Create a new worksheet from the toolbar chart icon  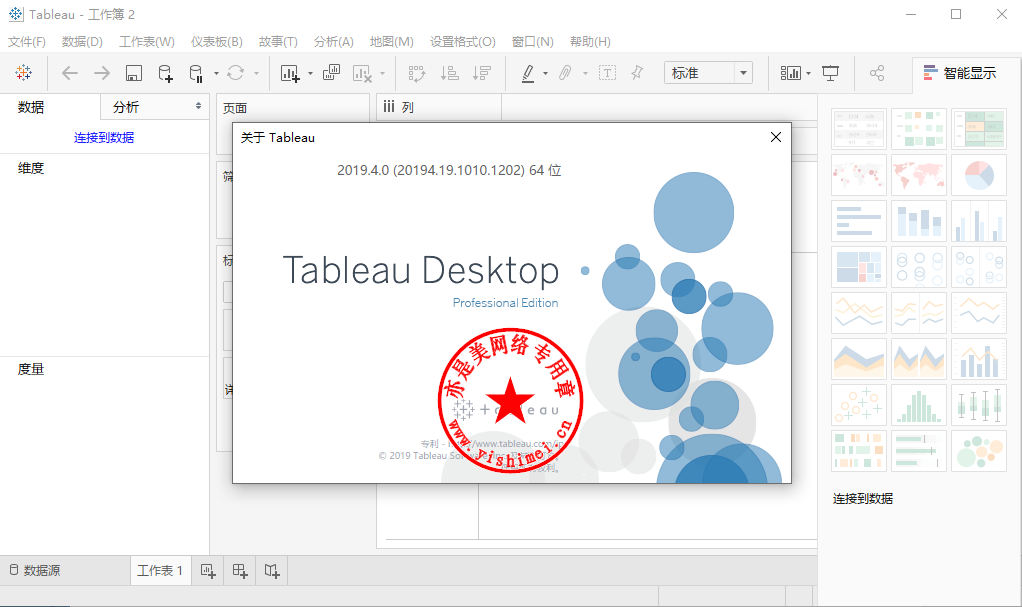tap(290, 73)
